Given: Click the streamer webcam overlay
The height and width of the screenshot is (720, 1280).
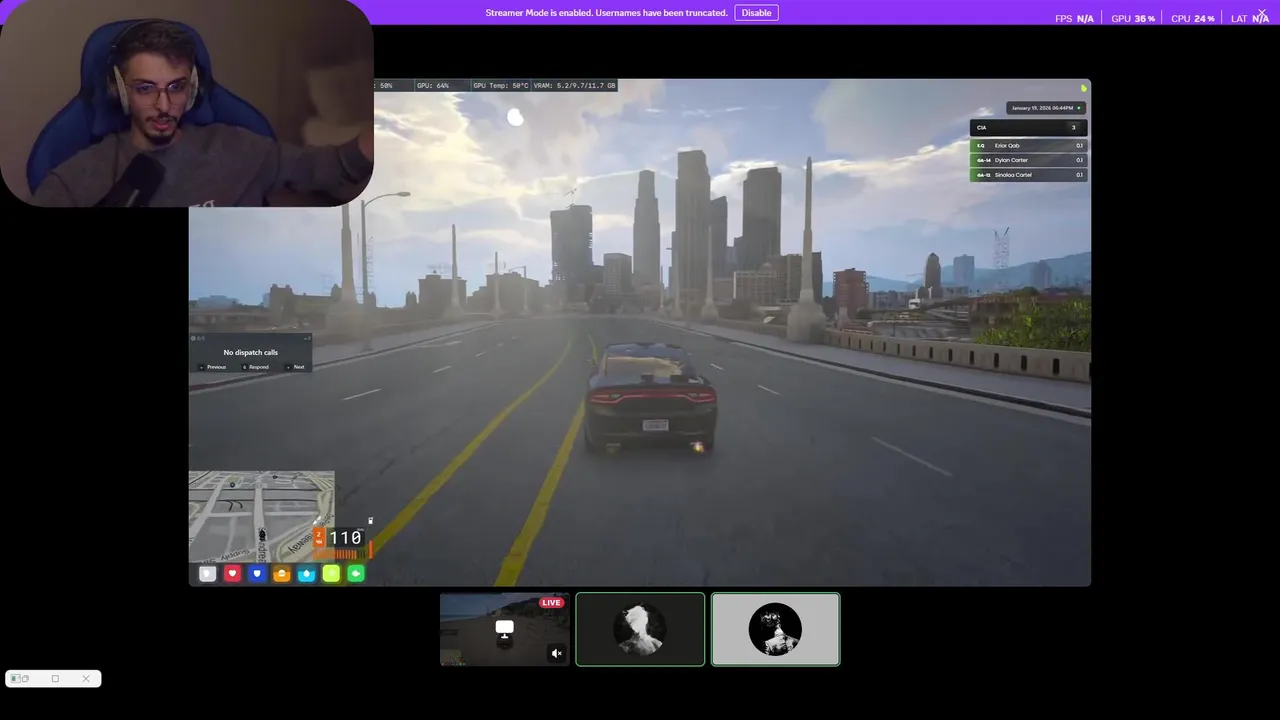Looking at the screenshot, I should (x=186, y=103).
